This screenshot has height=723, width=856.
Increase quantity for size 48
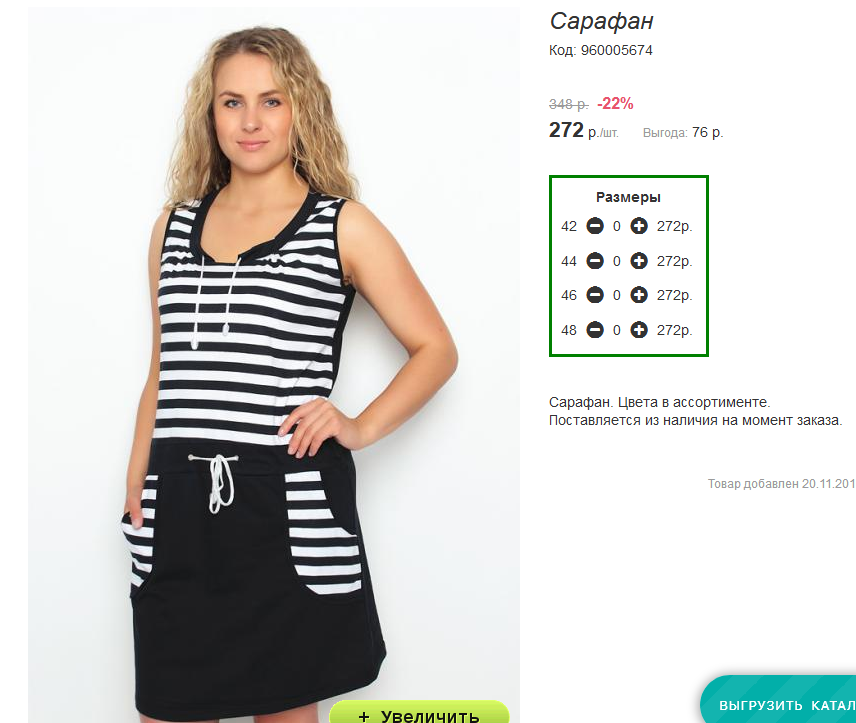(x=639, y=330)
